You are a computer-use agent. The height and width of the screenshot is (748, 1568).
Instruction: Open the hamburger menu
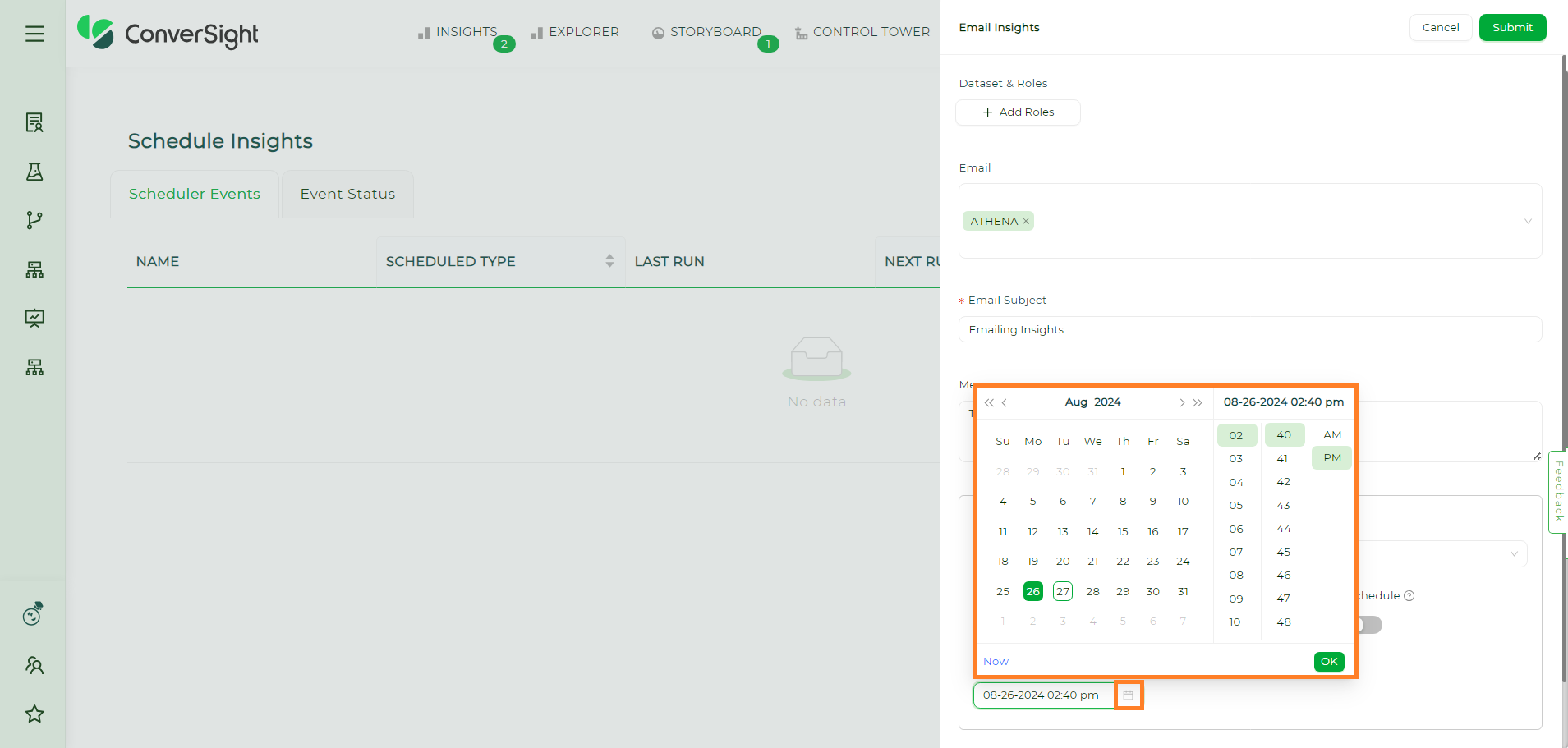tap(34, 34)
